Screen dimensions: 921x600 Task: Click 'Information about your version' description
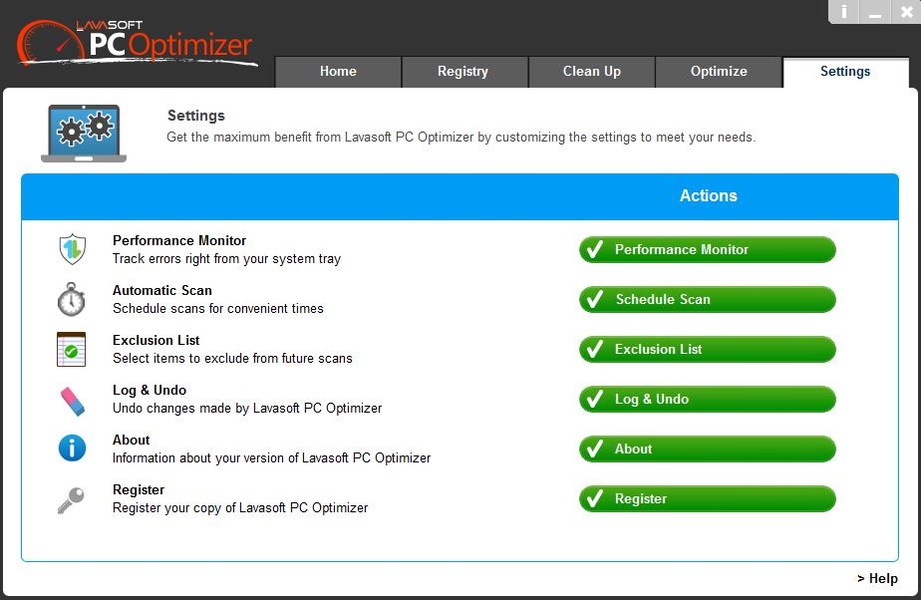pos(272,458)
